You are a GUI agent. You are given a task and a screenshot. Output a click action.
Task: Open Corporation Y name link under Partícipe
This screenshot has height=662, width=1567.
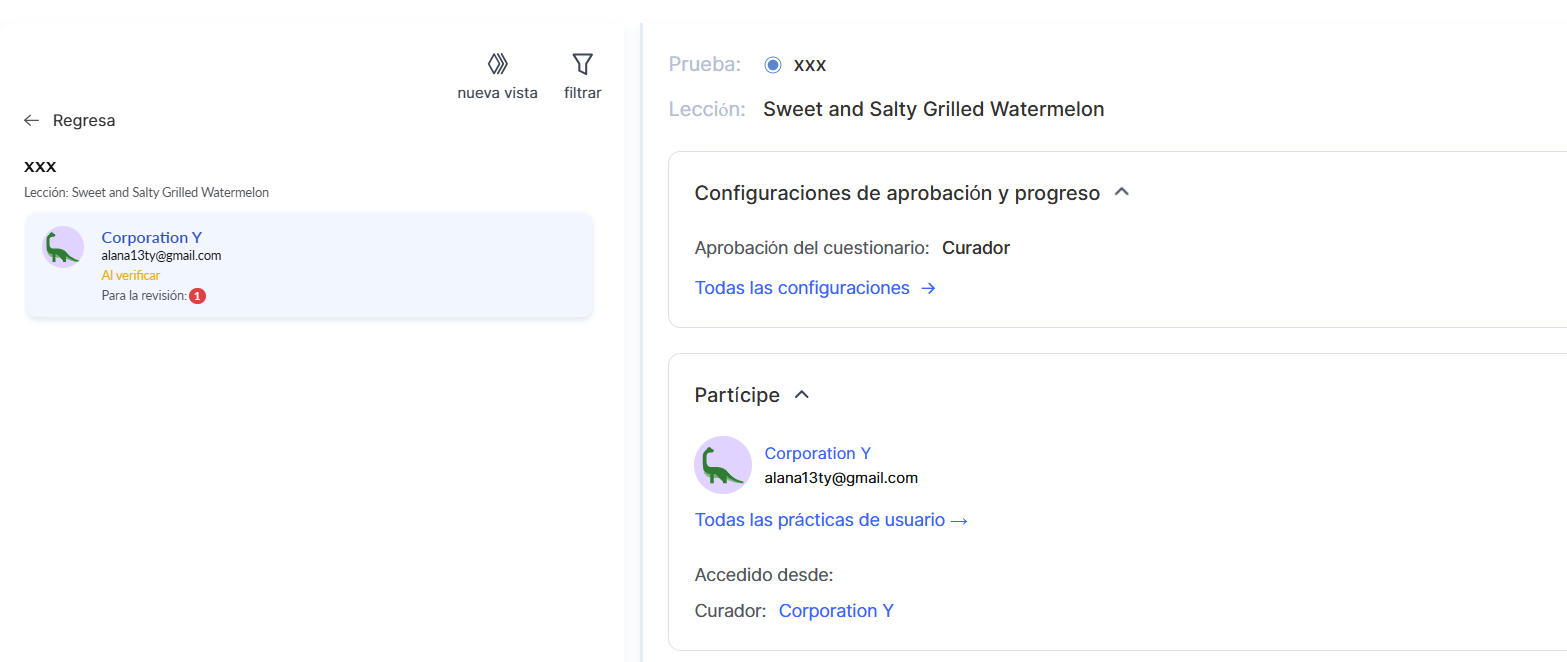[x=818, y=453]
